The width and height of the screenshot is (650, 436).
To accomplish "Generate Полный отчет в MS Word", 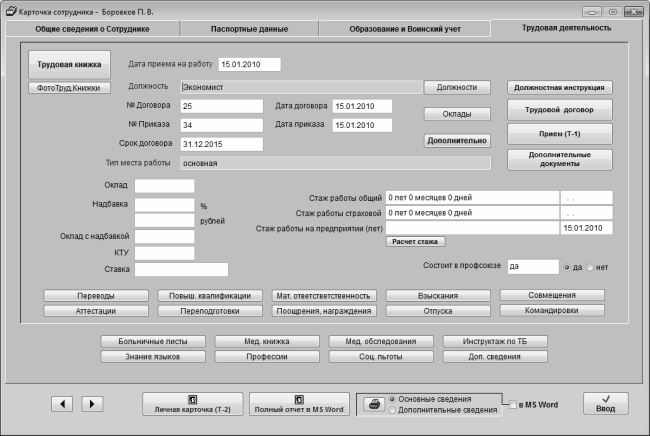I will click(x=300, y=404).
